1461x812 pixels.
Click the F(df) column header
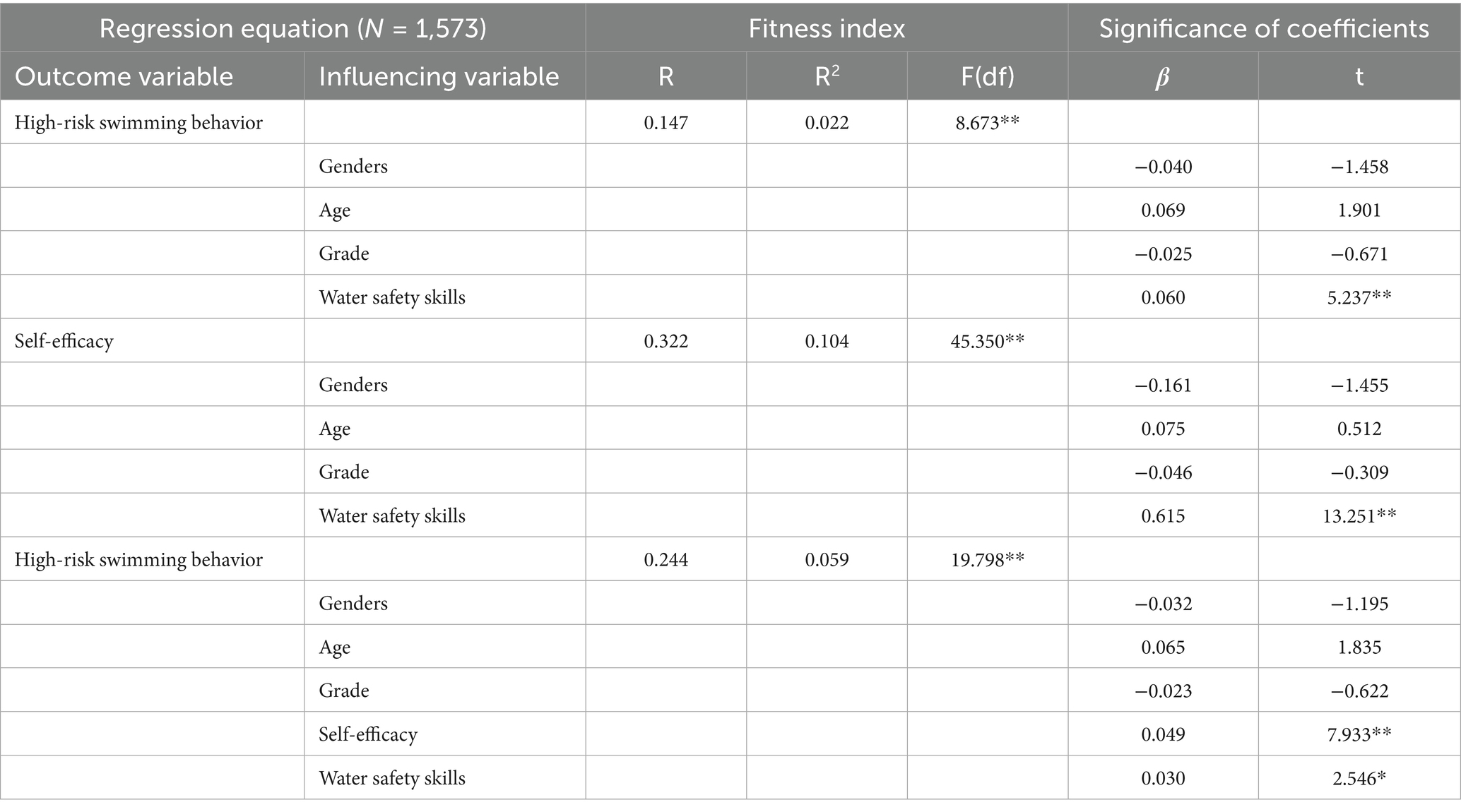coord(987,76)
